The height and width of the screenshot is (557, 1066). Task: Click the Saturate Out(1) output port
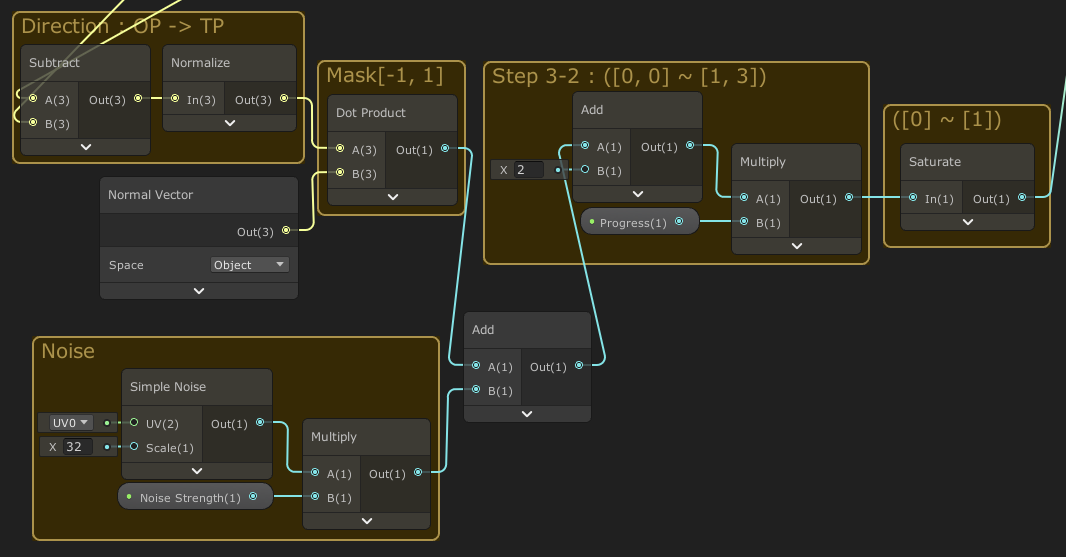(1022, 197)
